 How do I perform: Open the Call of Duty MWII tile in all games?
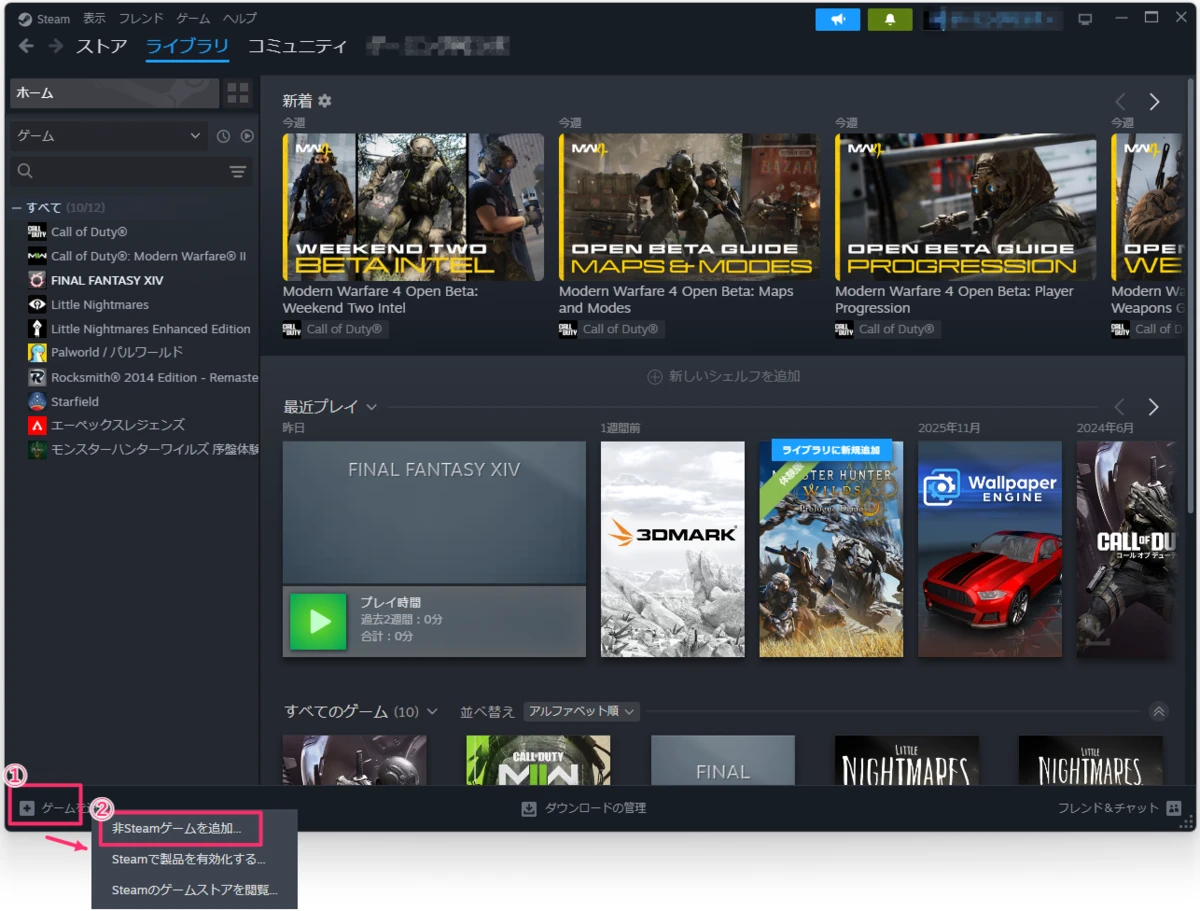click(538, 760)
